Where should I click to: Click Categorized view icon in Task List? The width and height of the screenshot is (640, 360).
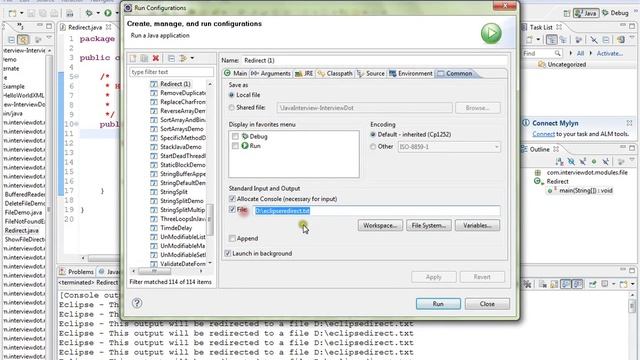(x=551, y=40)
